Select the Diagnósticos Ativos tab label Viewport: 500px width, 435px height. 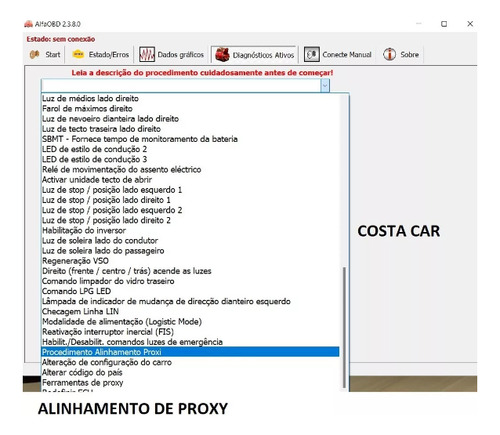tap(263, 55)
